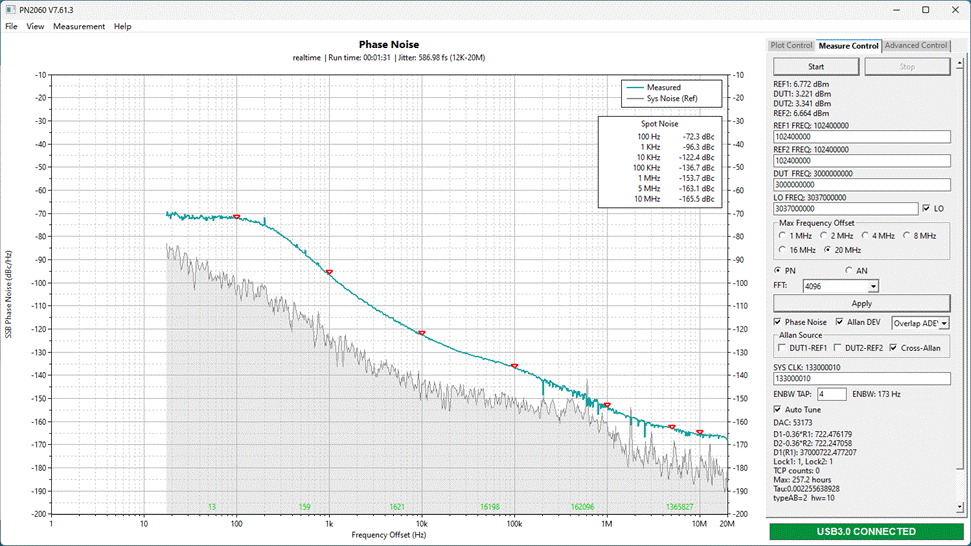The width and height of the screenshot is (971, 546).
Task: Click the USB3.0 CONNECTED status bar
Action: coord(866,532)
